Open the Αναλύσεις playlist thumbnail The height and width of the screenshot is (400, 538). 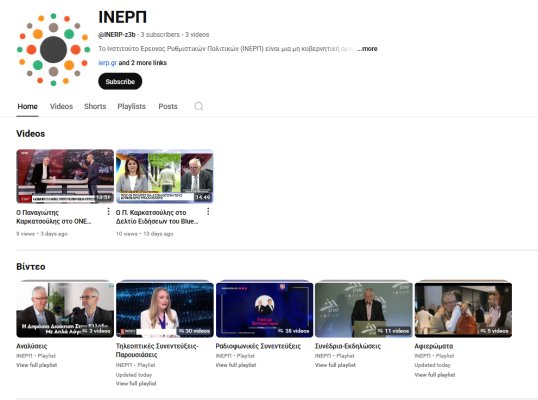pos(65,310)
